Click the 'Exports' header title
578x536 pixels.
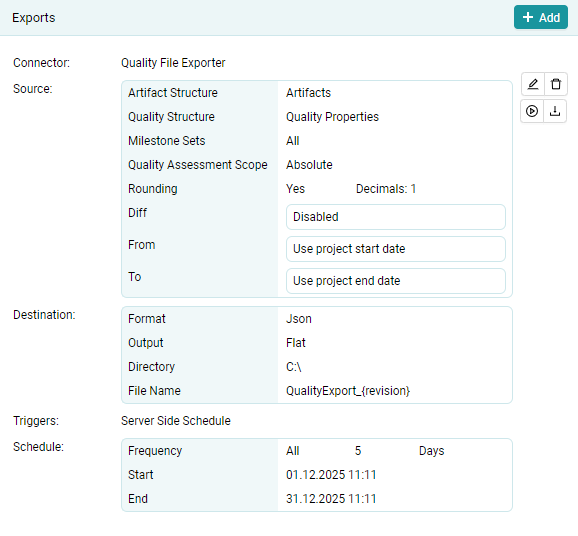coord(34,18)
